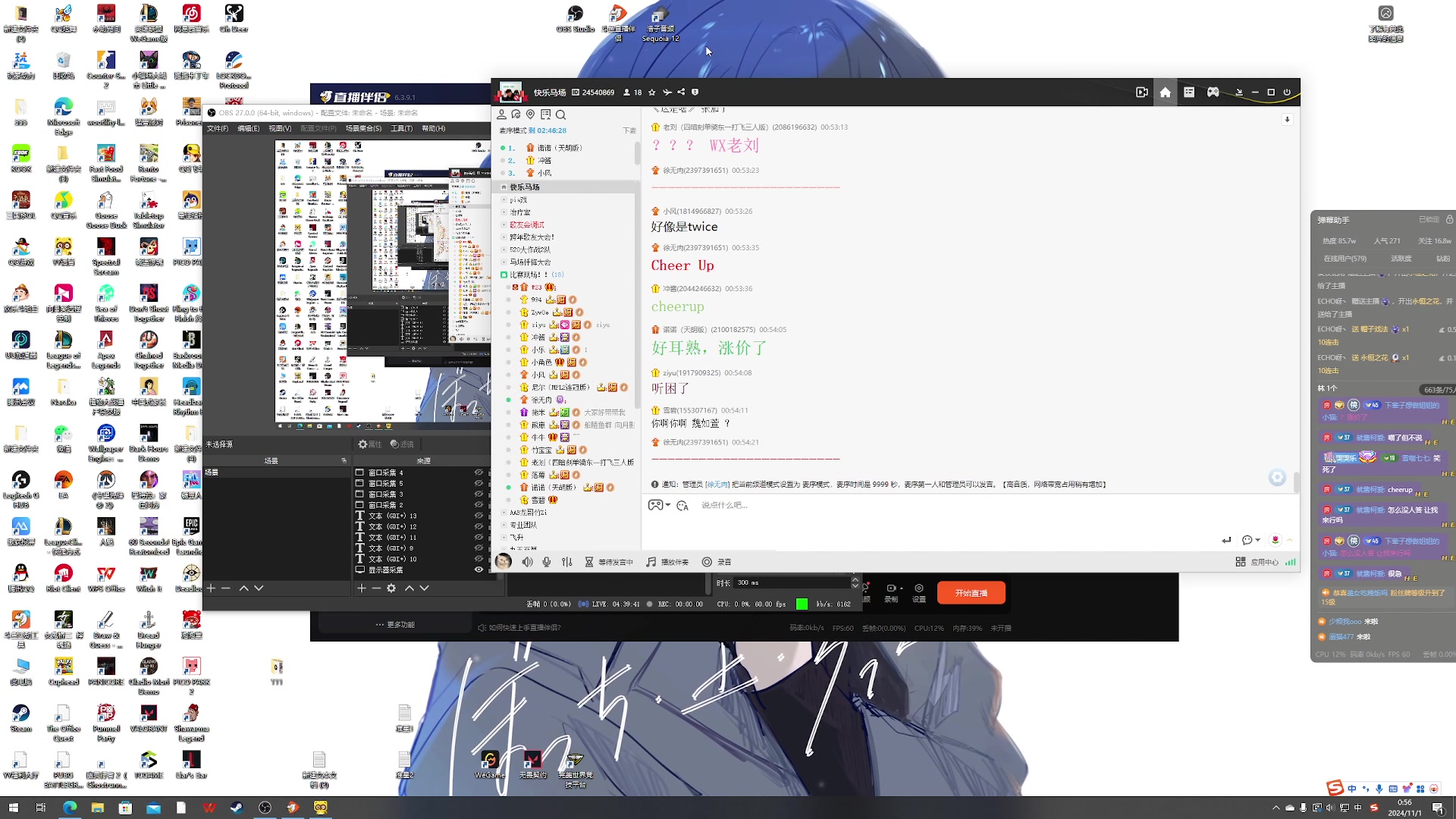Open the 工具(T) menu in OBS
This screenshot has width=1456, height=819.
pyautogui.click(x=402, y=128)
